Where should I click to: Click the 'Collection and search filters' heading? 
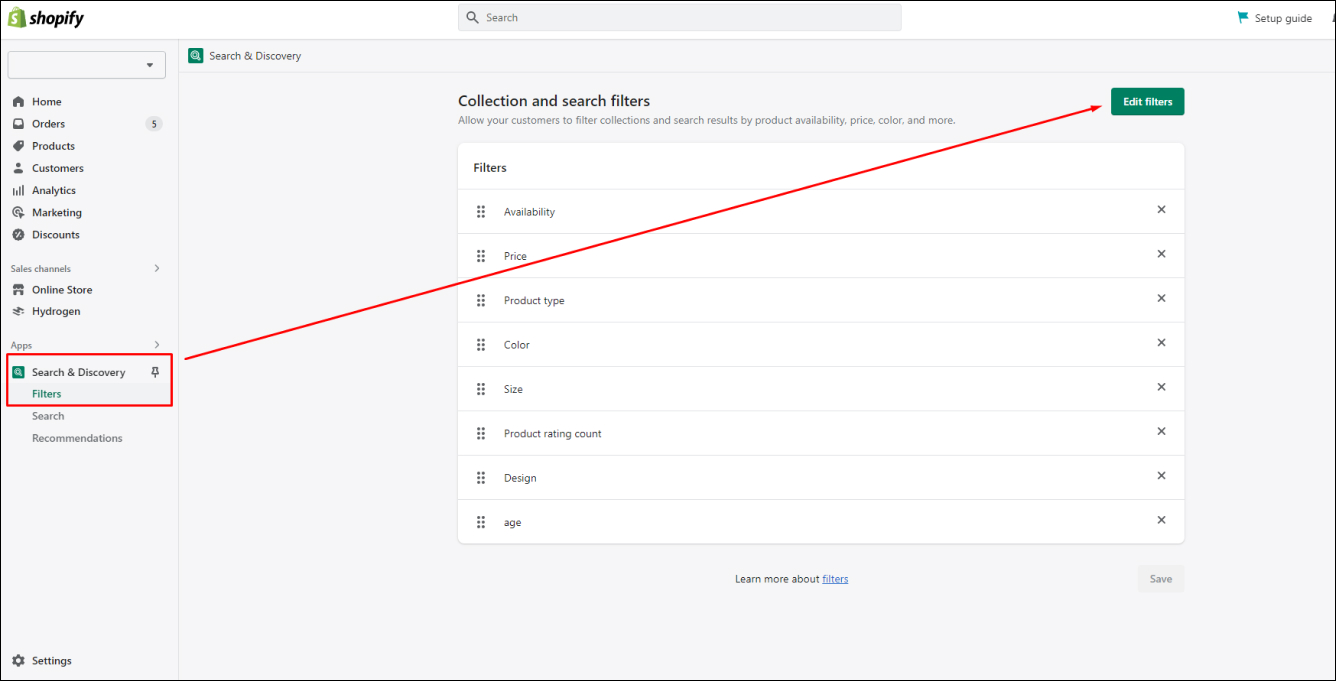pyautogui.click(x=554, y=101)
